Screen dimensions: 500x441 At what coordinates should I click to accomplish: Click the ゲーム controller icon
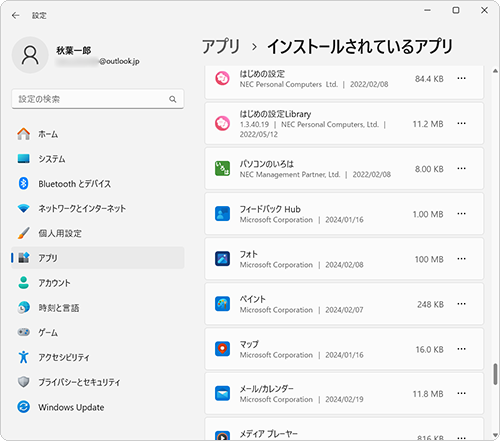click(x=24, y=332)
